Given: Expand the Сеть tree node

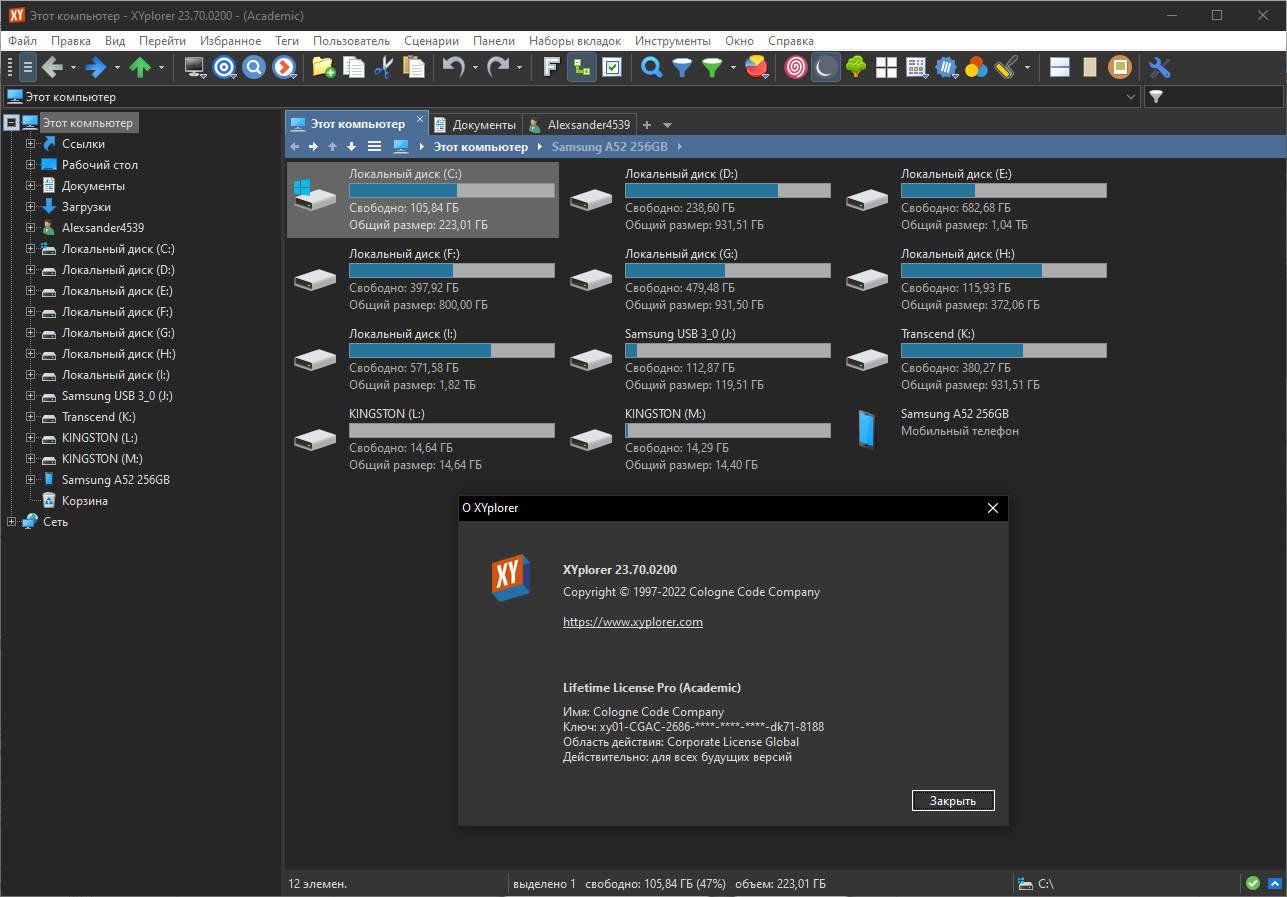Looking at the screenshot, I should coord(12,522).
